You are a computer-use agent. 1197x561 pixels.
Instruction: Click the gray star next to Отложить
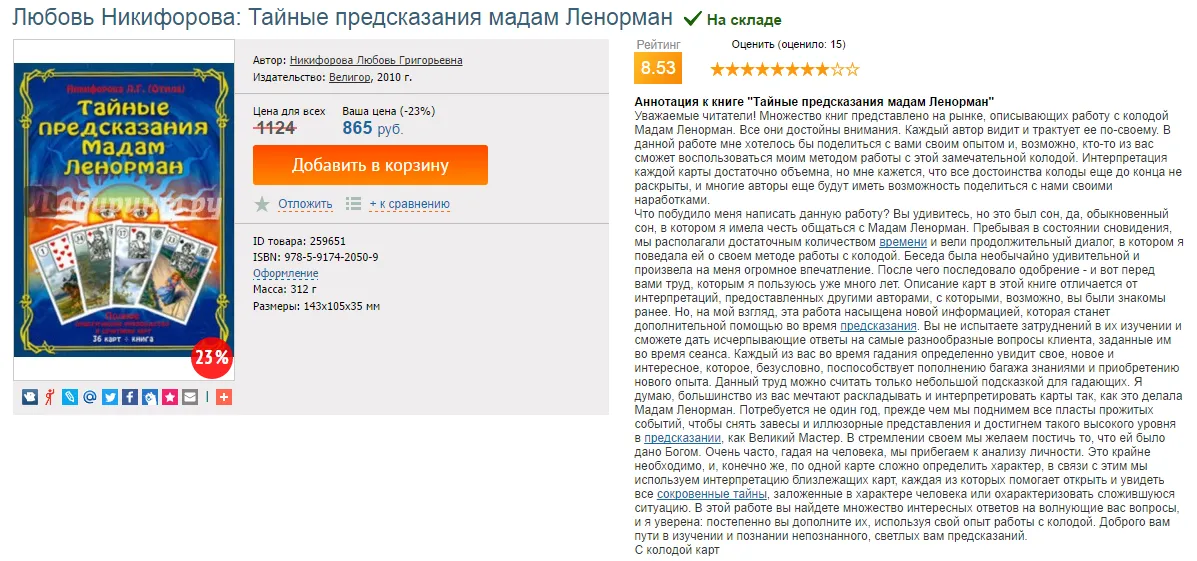coord(262,204)
